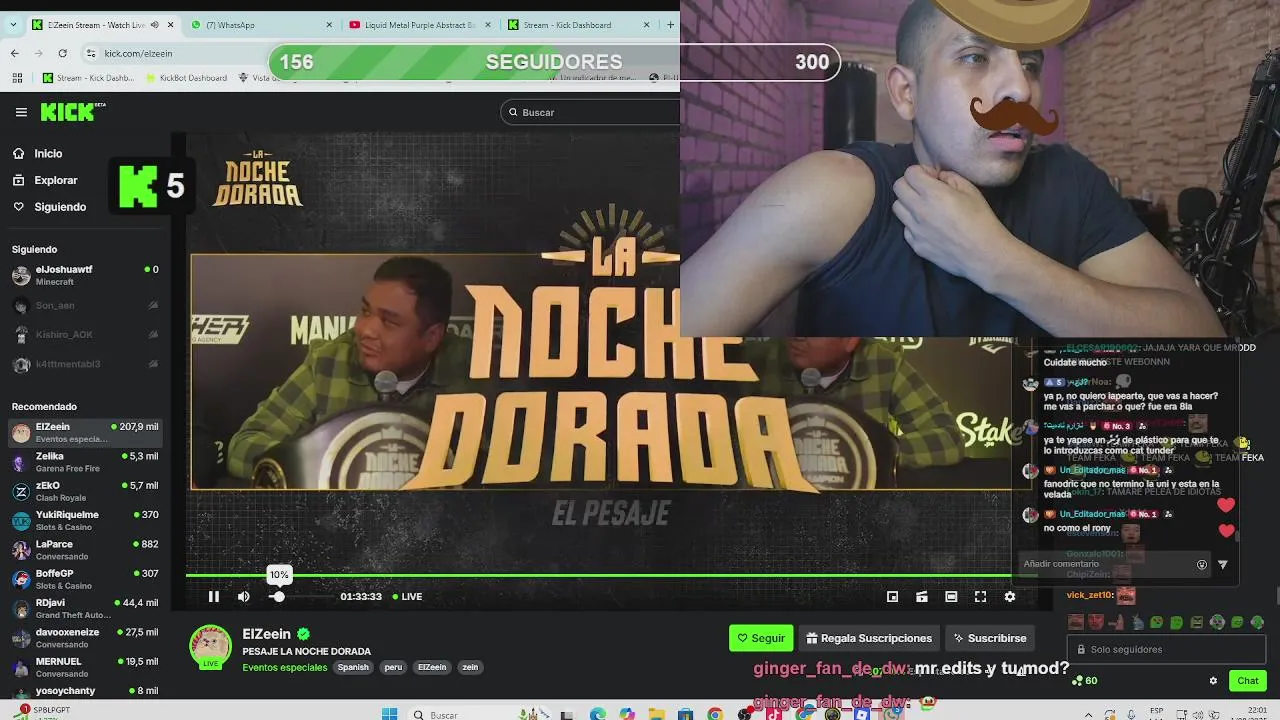Open Windows Start menu

pos(390,714)
